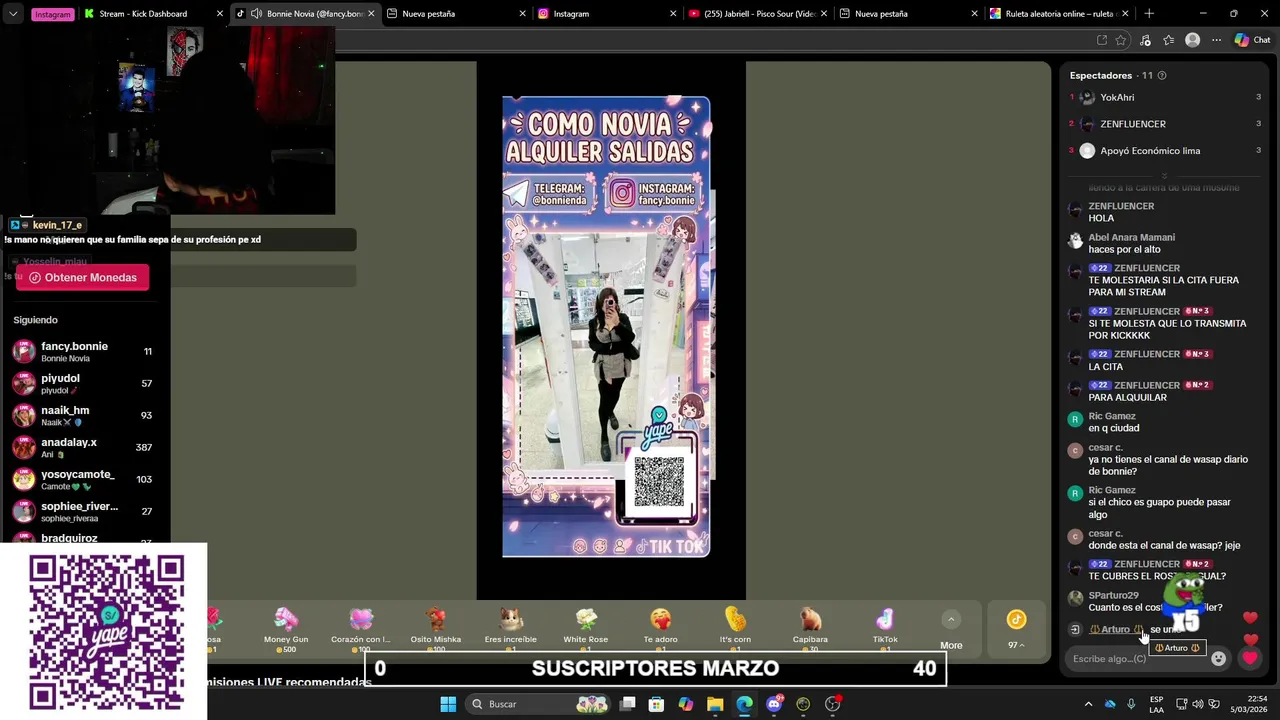Image resolution: width=1280 pixels, height=720 pixels.
Task: Open emoji picker in chat input
Action: point(1218,658)
